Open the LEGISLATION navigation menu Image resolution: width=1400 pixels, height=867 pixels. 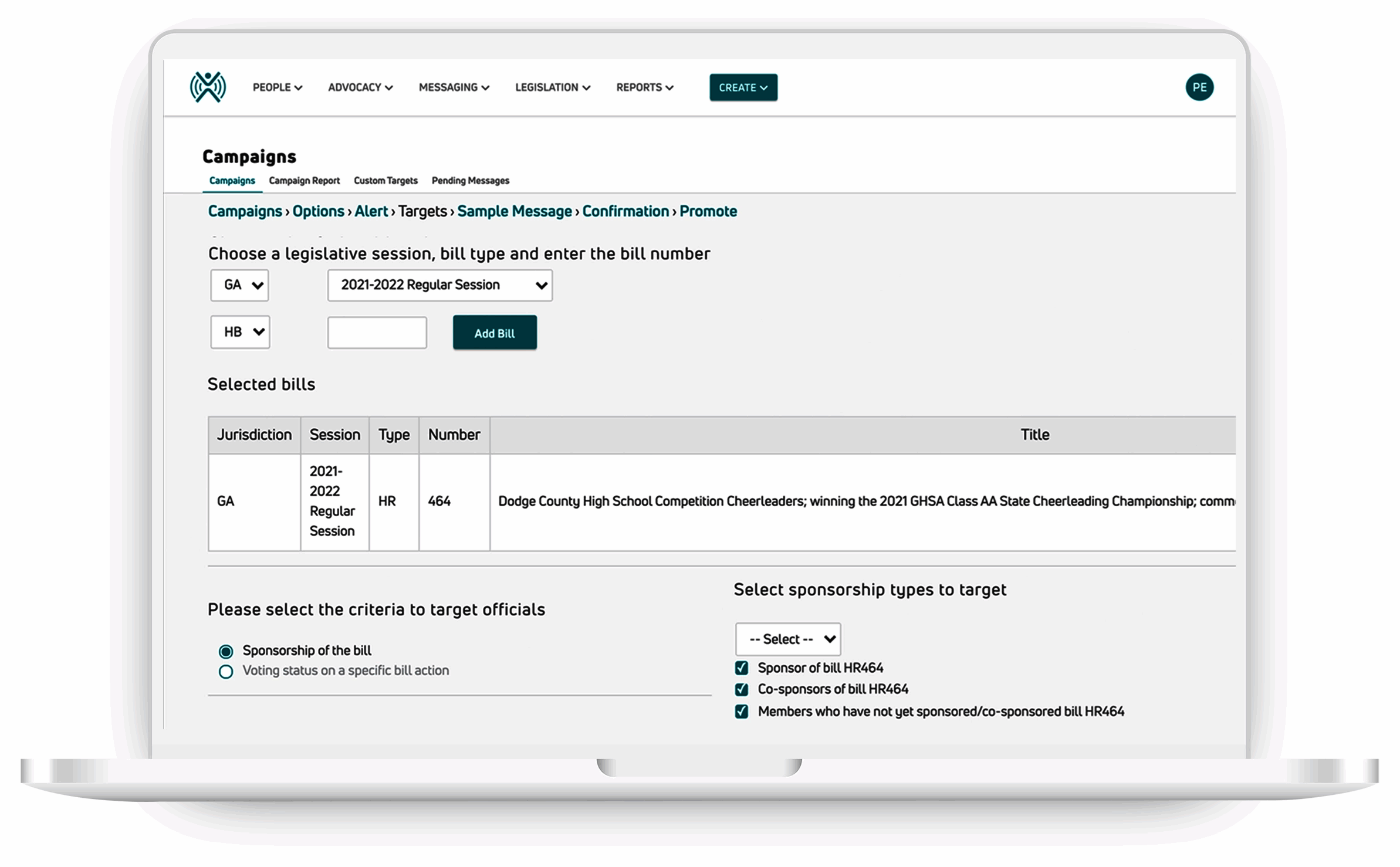point(551,87)
